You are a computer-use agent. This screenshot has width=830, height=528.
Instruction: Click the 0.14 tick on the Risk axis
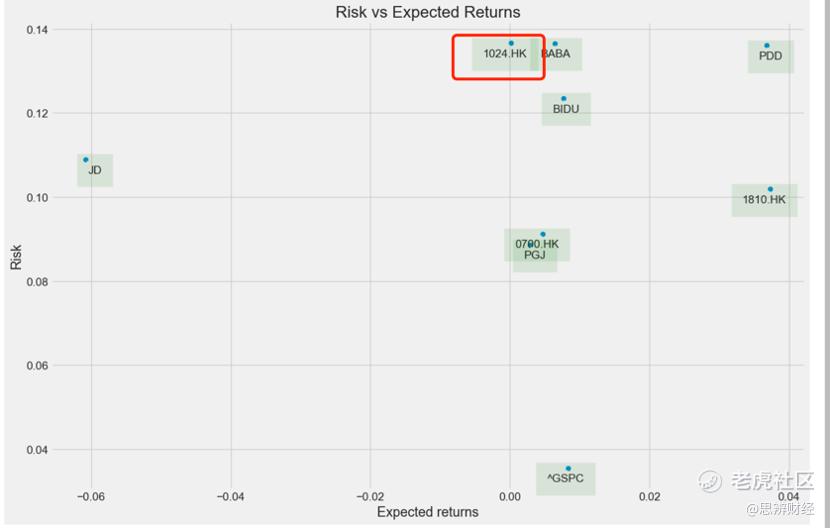(38, 29)
